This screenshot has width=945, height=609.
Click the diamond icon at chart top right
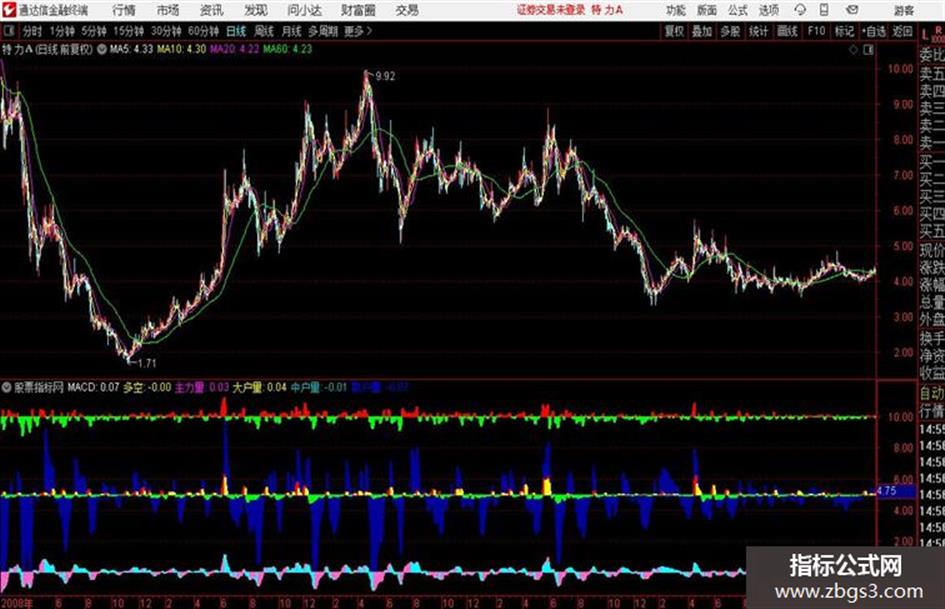point(853,50)
